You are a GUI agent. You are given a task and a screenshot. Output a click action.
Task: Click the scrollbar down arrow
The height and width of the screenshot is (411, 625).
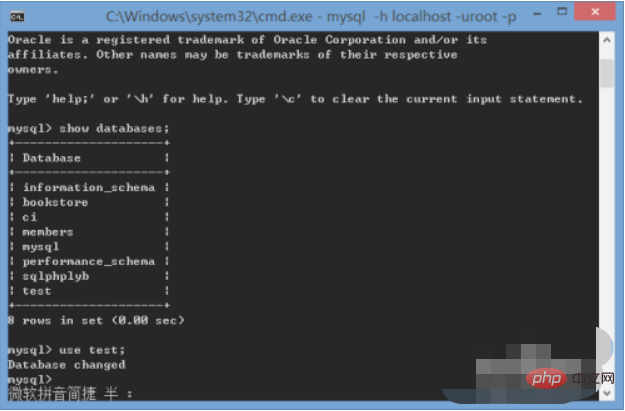pyautogui.click(x=607, y=393)
